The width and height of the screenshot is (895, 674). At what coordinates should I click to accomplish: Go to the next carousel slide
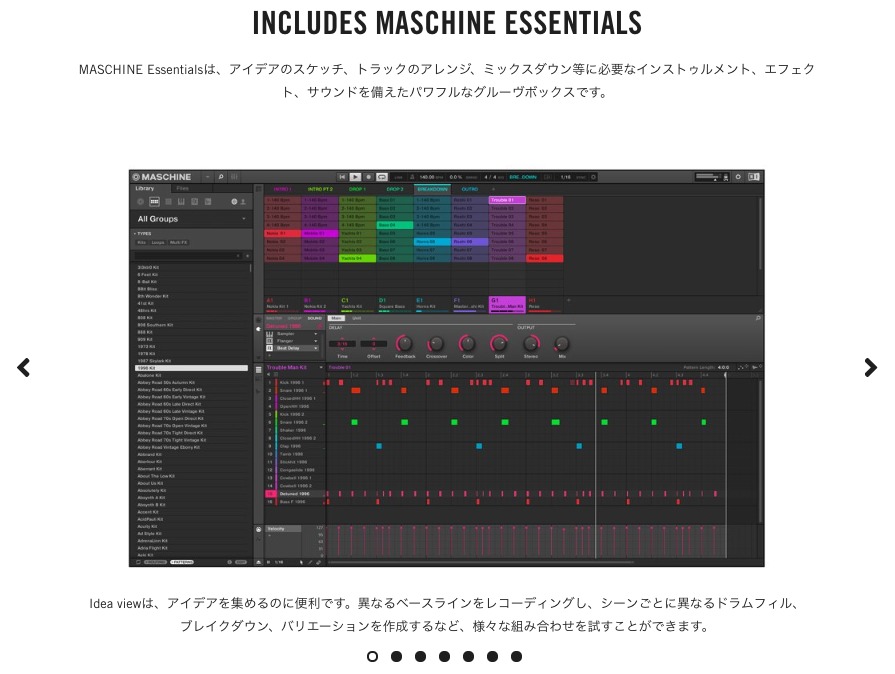[x=870, y=368]
